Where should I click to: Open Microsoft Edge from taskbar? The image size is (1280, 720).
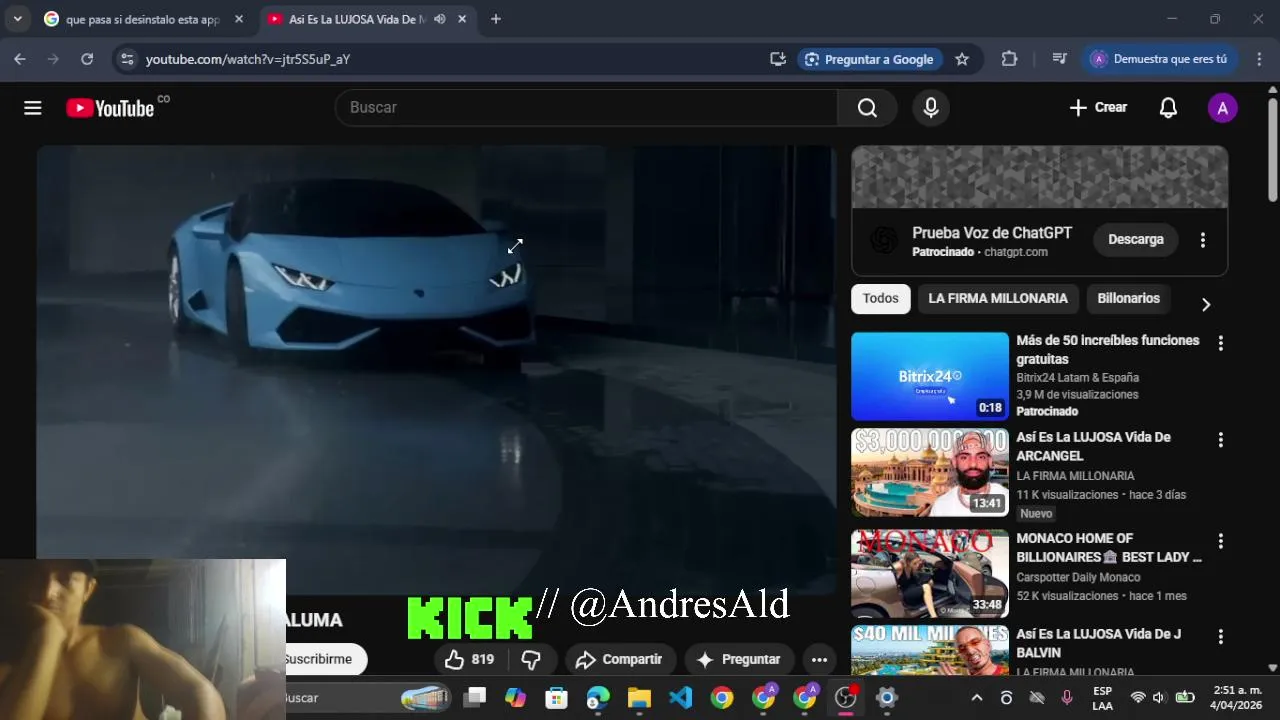pyautogui.click(x=598, y=697)
